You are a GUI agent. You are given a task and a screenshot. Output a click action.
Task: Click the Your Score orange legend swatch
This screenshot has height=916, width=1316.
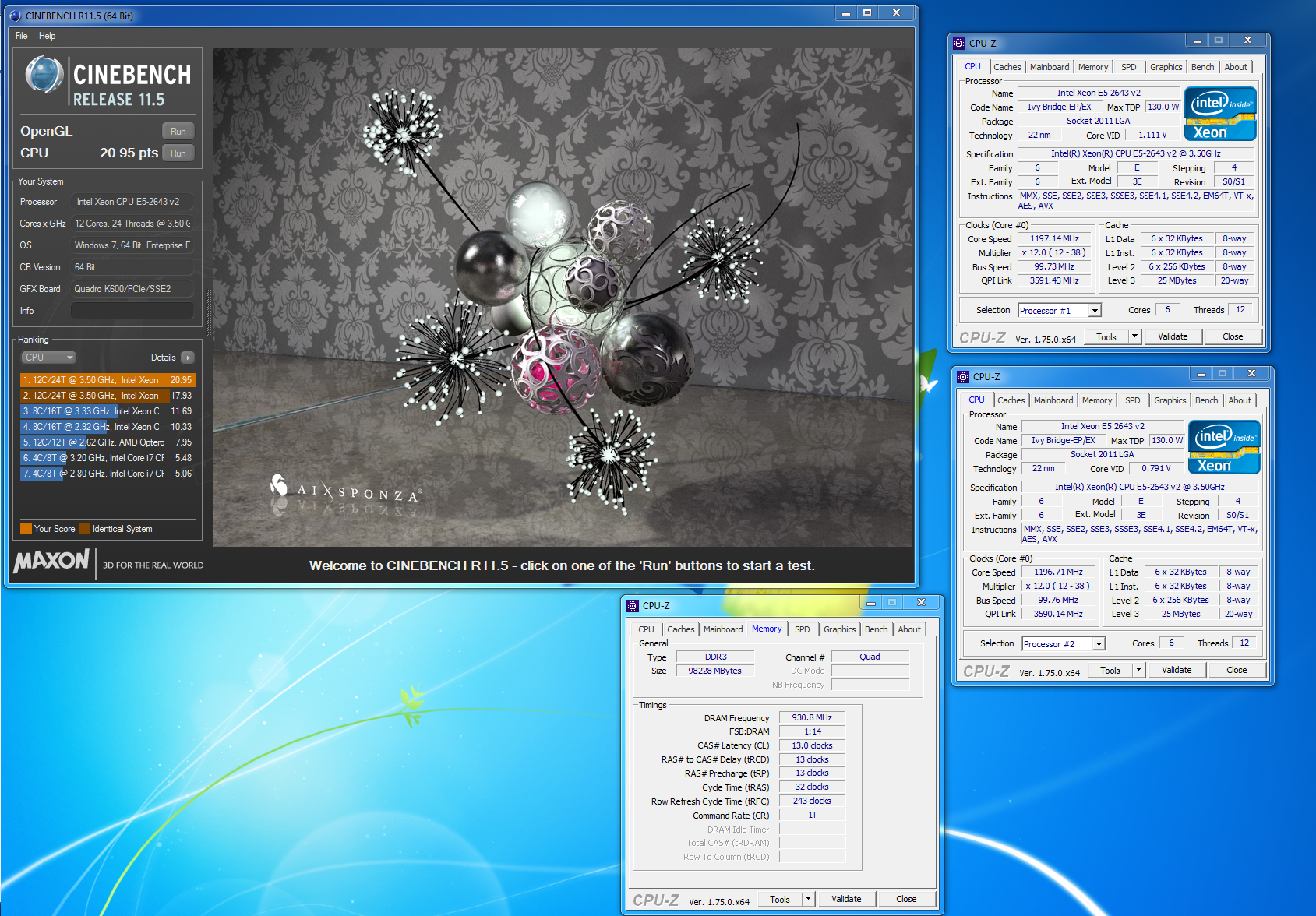tap(26, 529)
